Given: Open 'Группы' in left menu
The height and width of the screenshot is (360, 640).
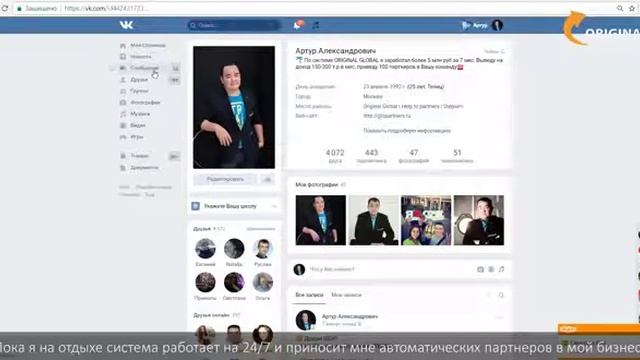Looking at the screenshot, I should (139, 91).
